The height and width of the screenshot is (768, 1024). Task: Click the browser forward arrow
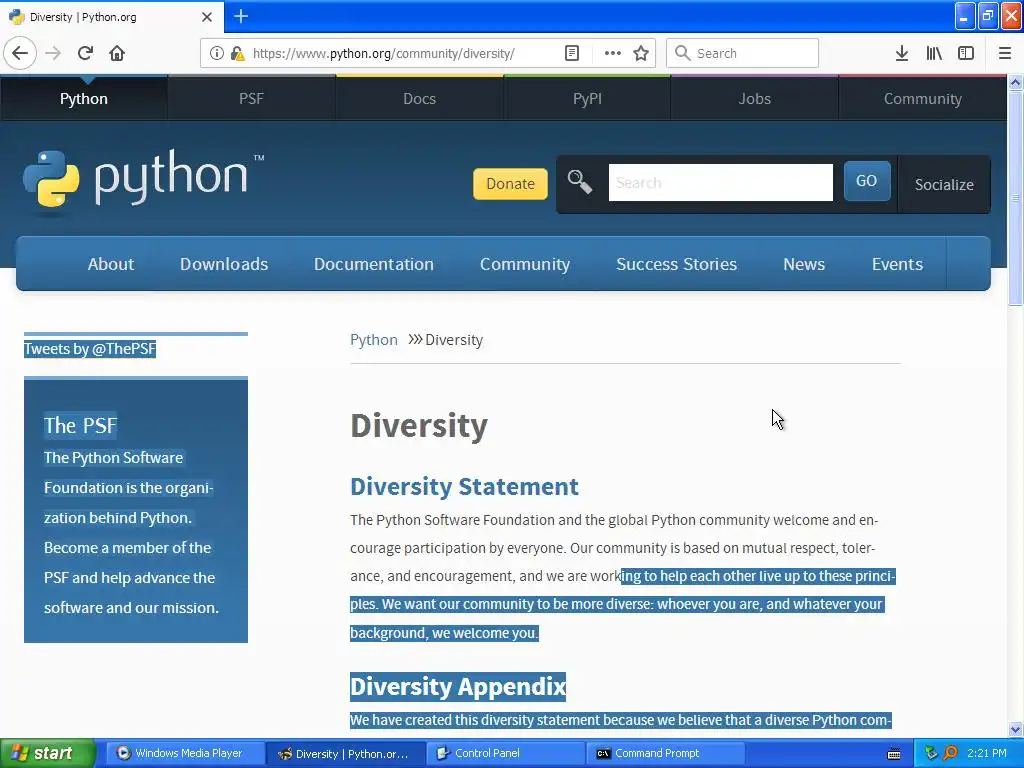(53, 53)
